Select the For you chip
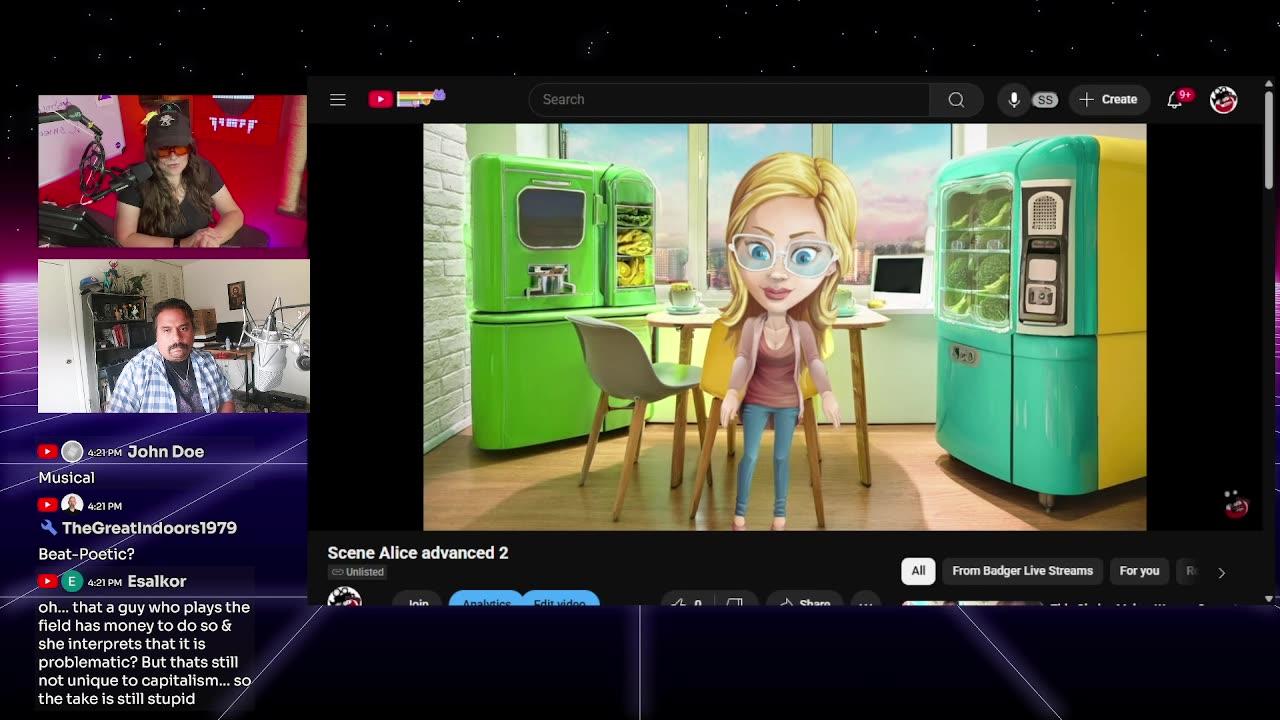The width and height of the screenshot is (1280, 720). [1139, 571]
